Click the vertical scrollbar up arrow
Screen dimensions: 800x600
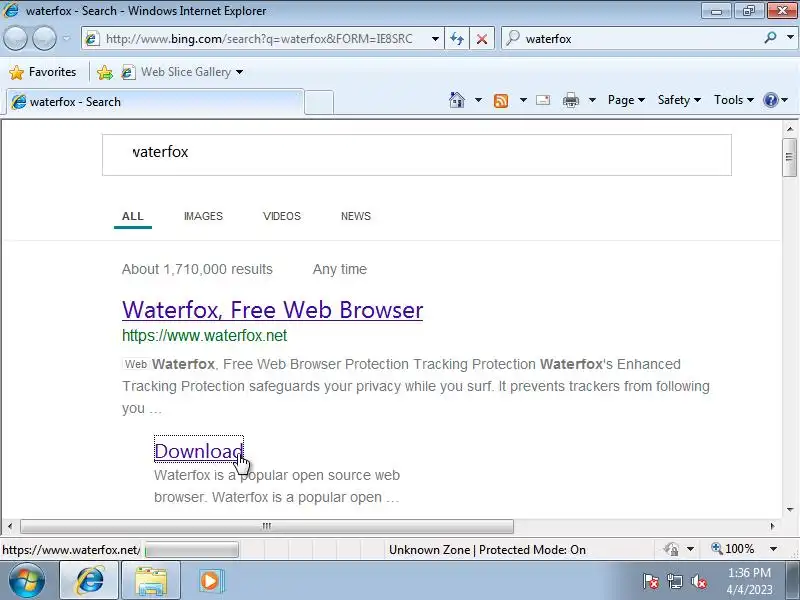click(790, 129)
